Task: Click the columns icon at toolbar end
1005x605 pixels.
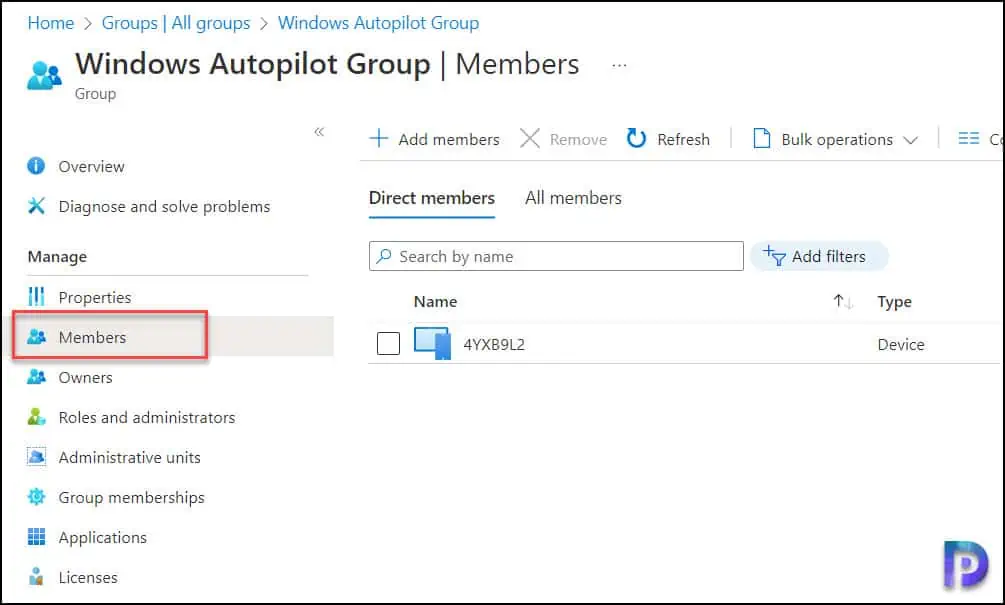Action: (968, 138)
